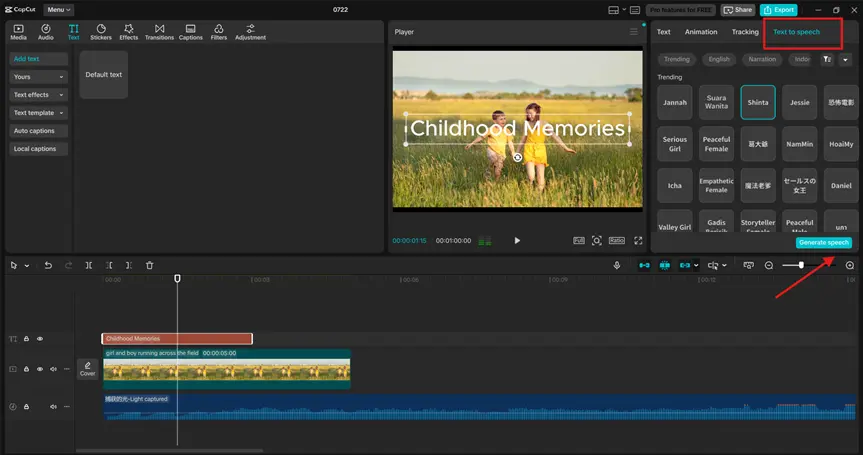
Task: Fit timeline to window icon
Action: pyautogui.click(x=748, y=265)
